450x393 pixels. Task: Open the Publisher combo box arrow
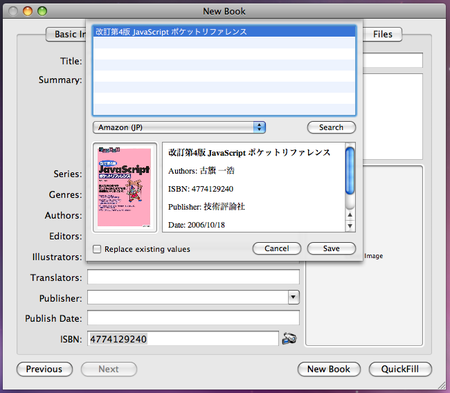[293, 297]
